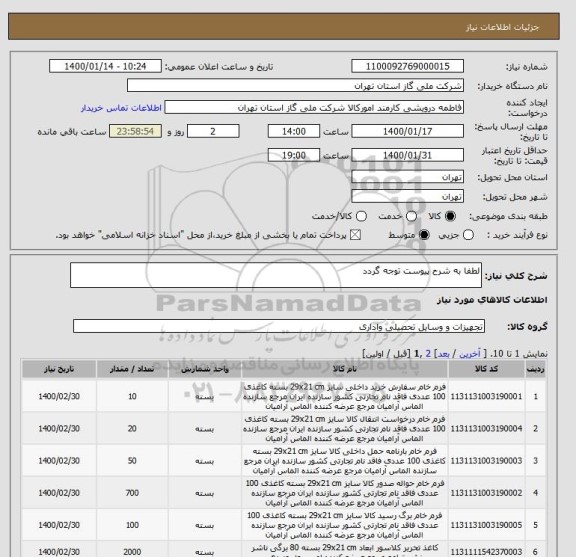Screen dimensions: 576x557
Task: Go to last page via آخرین
Action: (470, 354)
